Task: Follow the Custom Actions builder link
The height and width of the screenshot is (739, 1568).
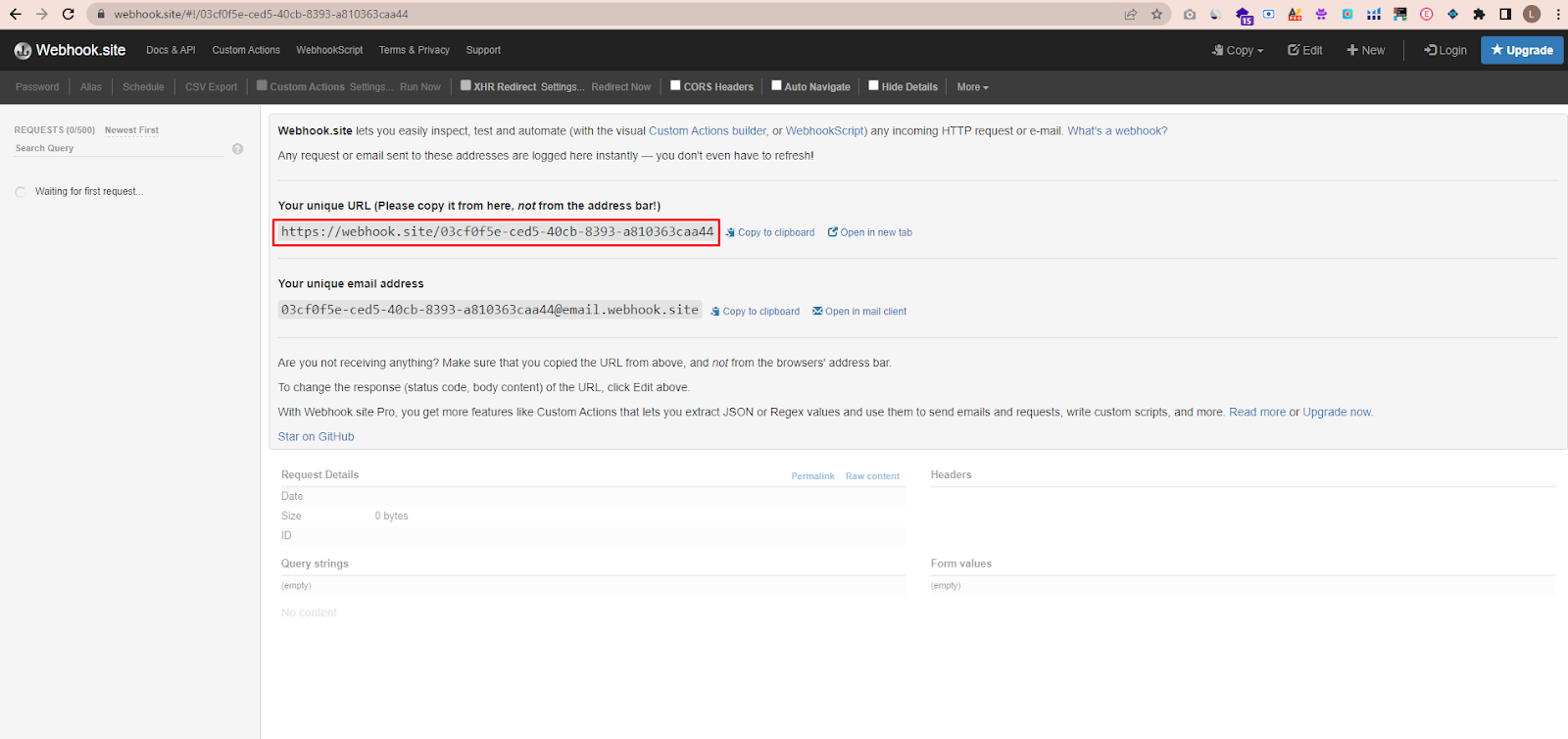Action: [x=708, y=131]
